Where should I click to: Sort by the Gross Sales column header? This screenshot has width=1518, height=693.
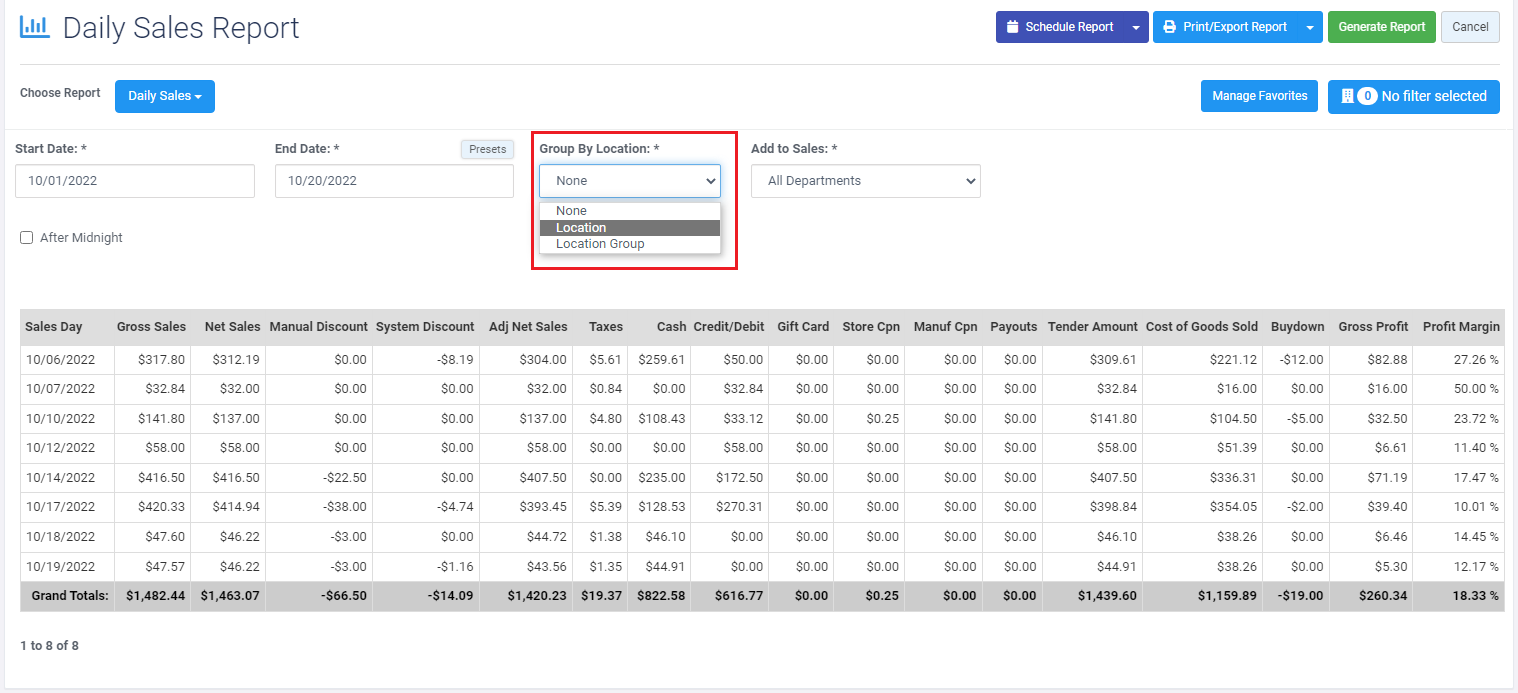[151, 327]
